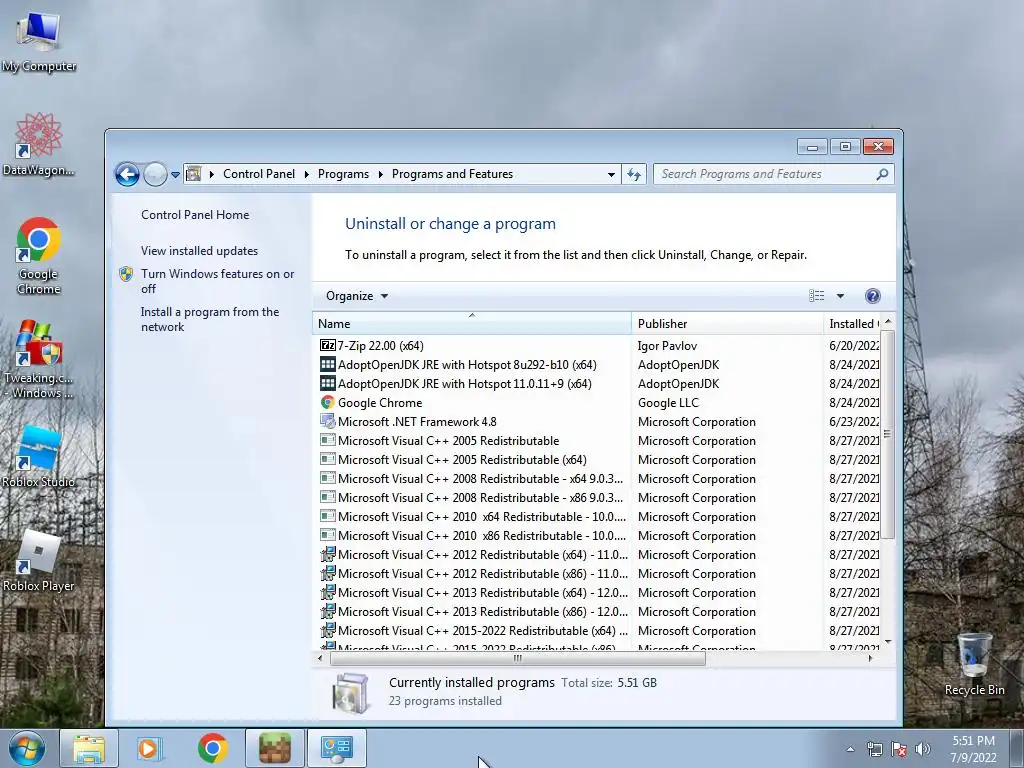Click the Windows Start orb
Image resolution: width=1024 pixels, height=768 pixels.
point(27,748)
